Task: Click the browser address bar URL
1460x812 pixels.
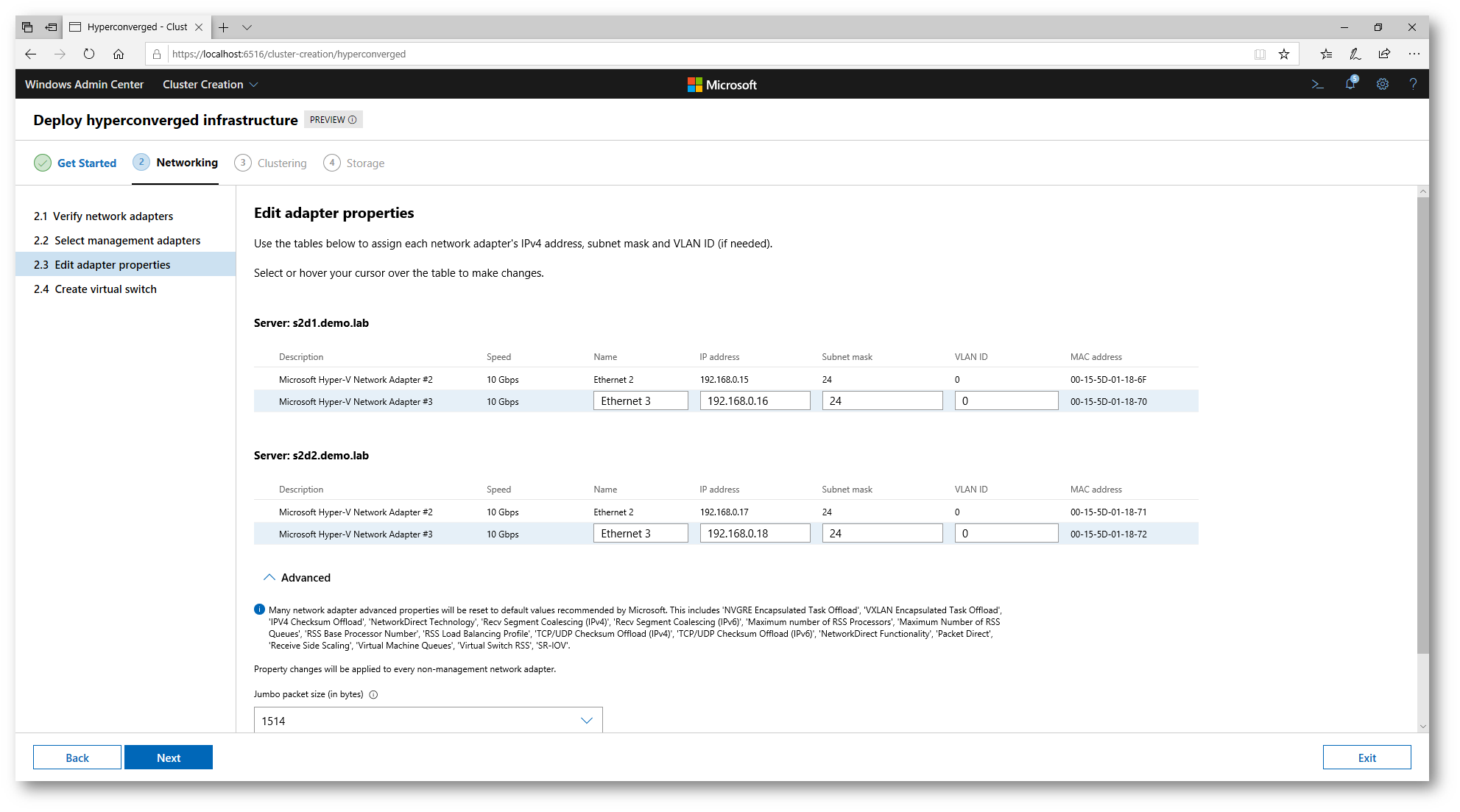Action: tap(289, 54)
